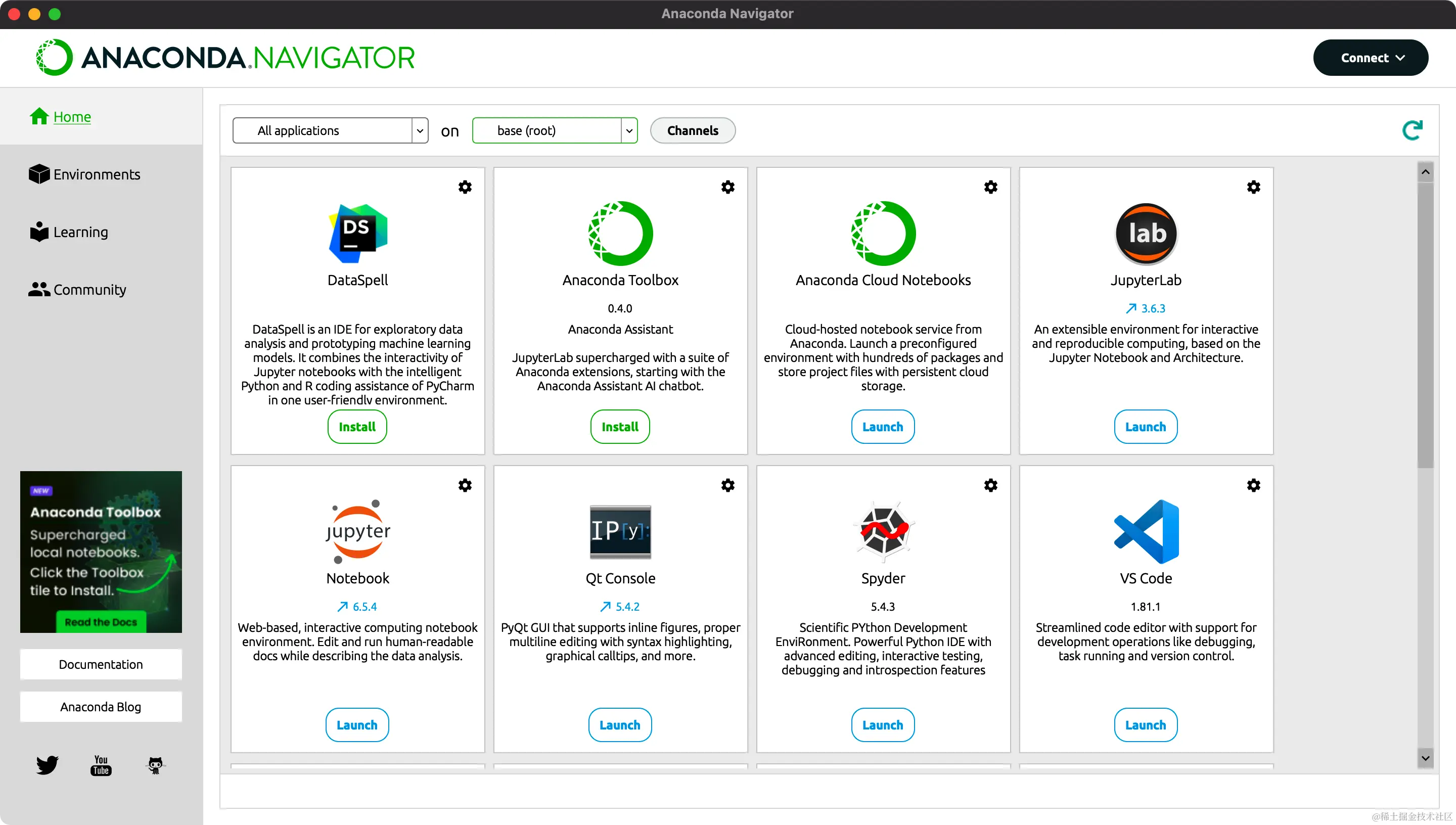Click the gear icon on JupyterLab tile
The height and width of the screenshot is (825, 1456).
coord(1253,187)
